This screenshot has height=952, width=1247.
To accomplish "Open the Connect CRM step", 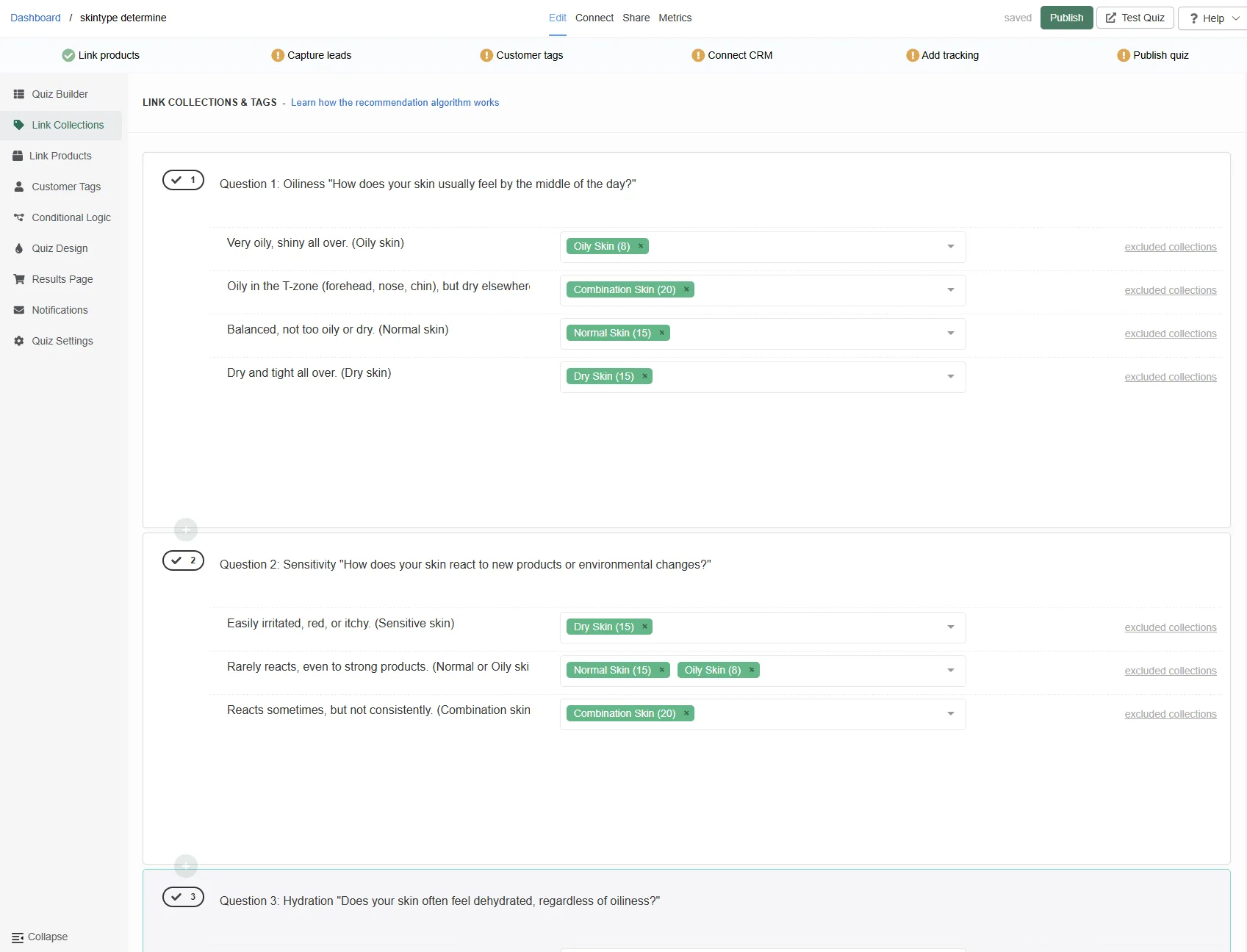I will click(x=732, y=55).
